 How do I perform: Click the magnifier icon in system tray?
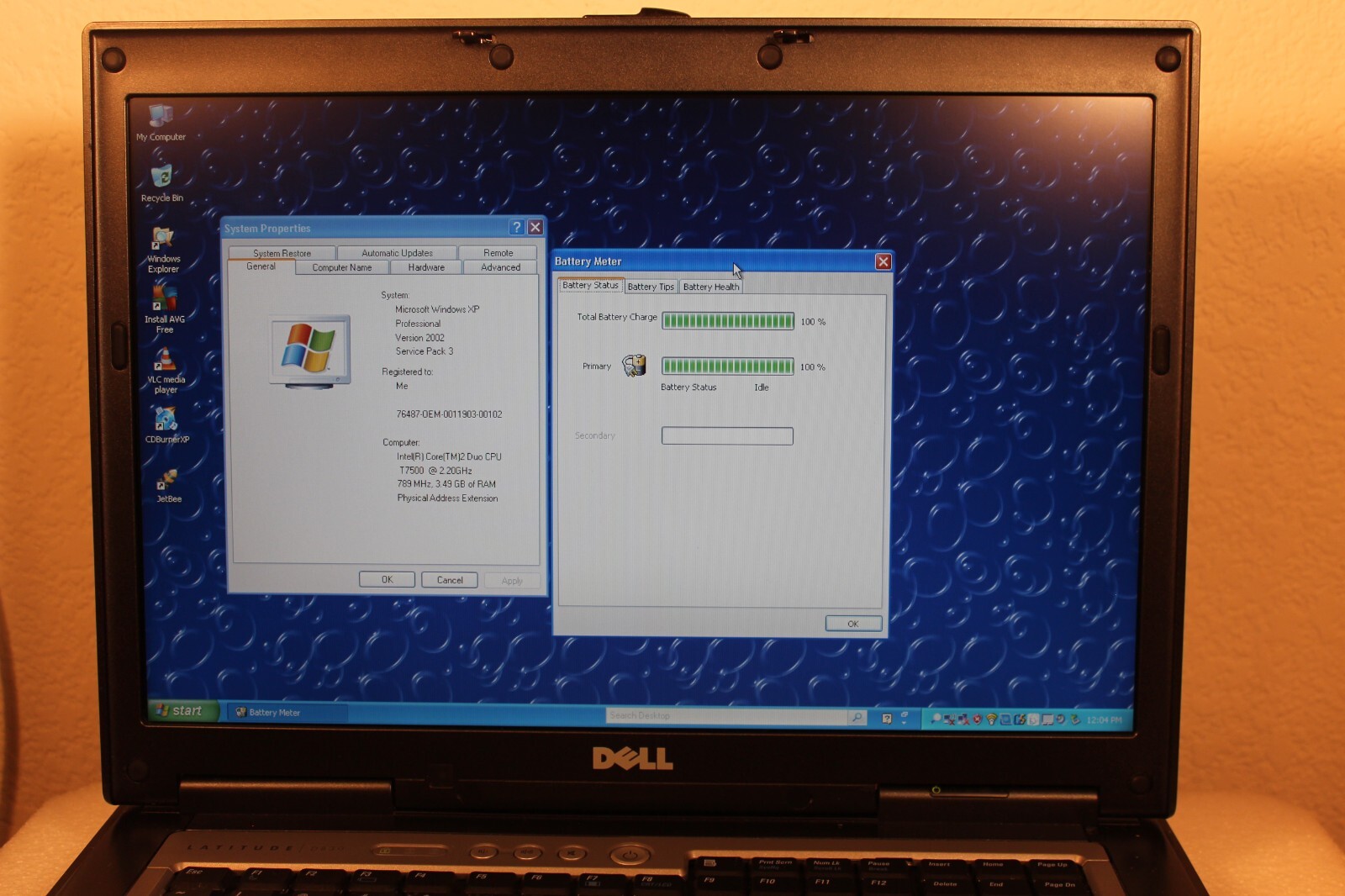tap(936, 719)
